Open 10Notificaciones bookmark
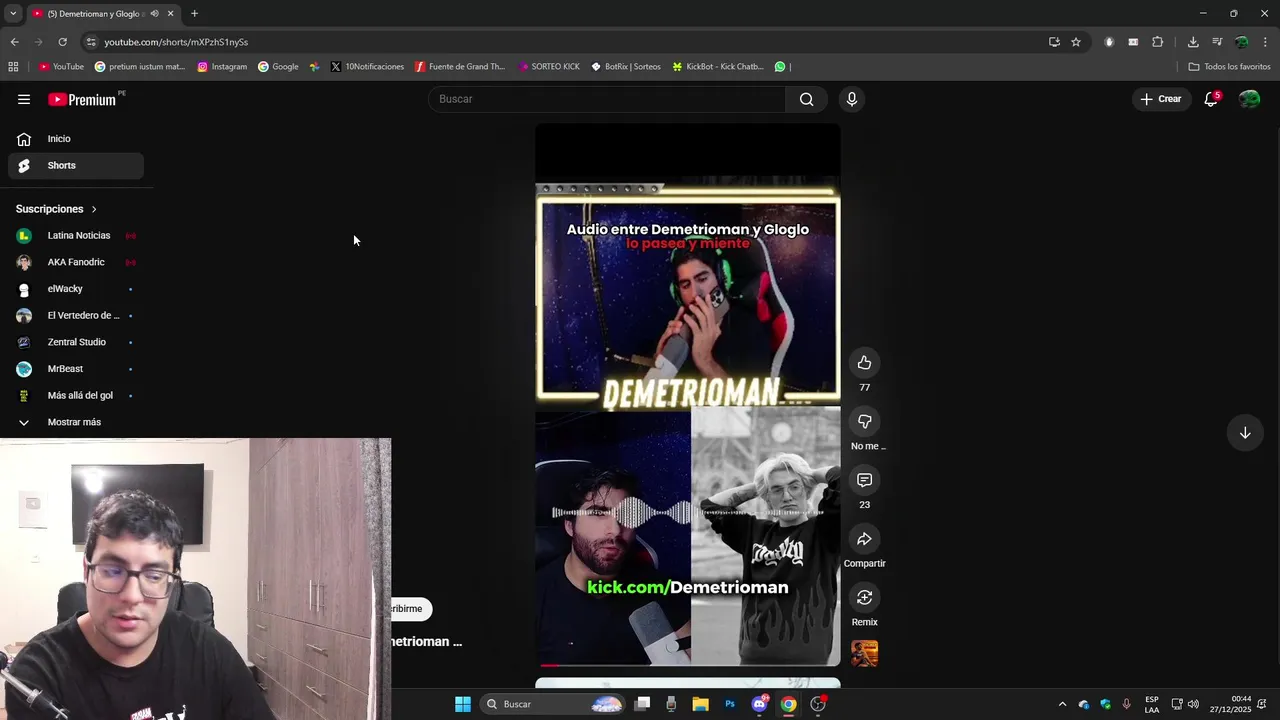 (x=367, y=67)
